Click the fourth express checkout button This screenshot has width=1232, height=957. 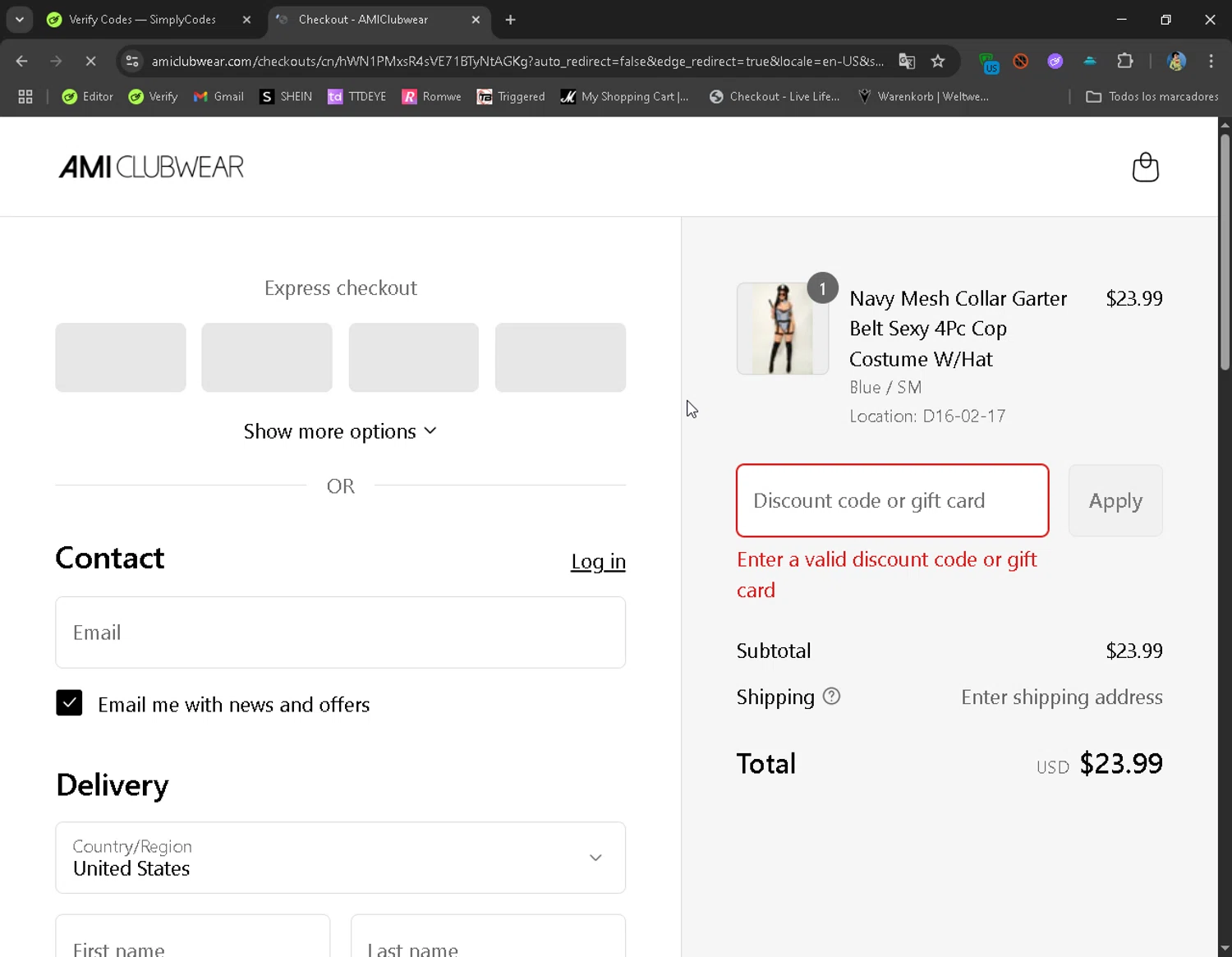click(560, 357)
